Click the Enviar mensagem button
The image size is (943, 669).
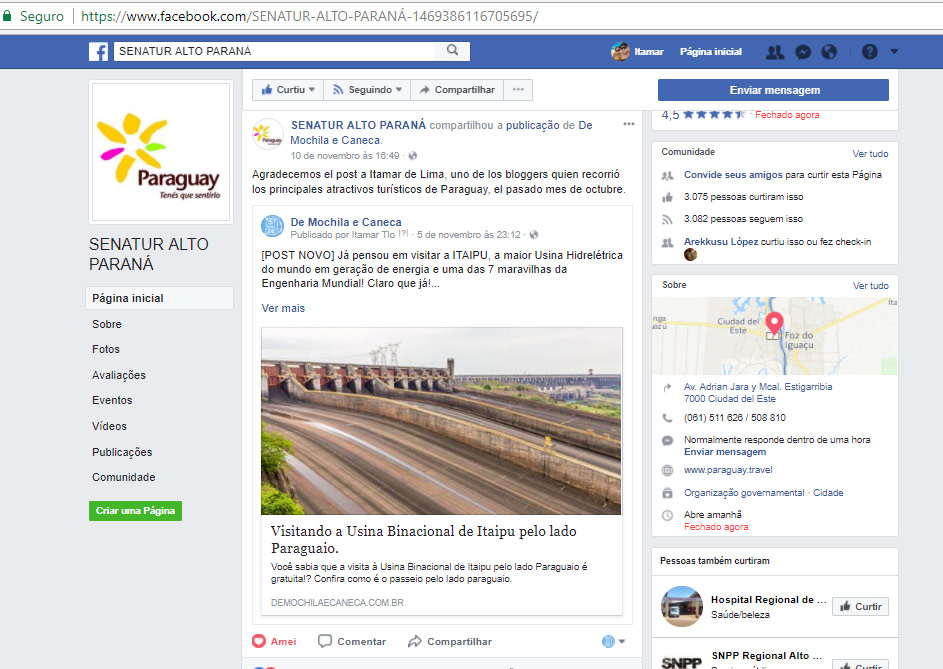(x=773, y=90)
